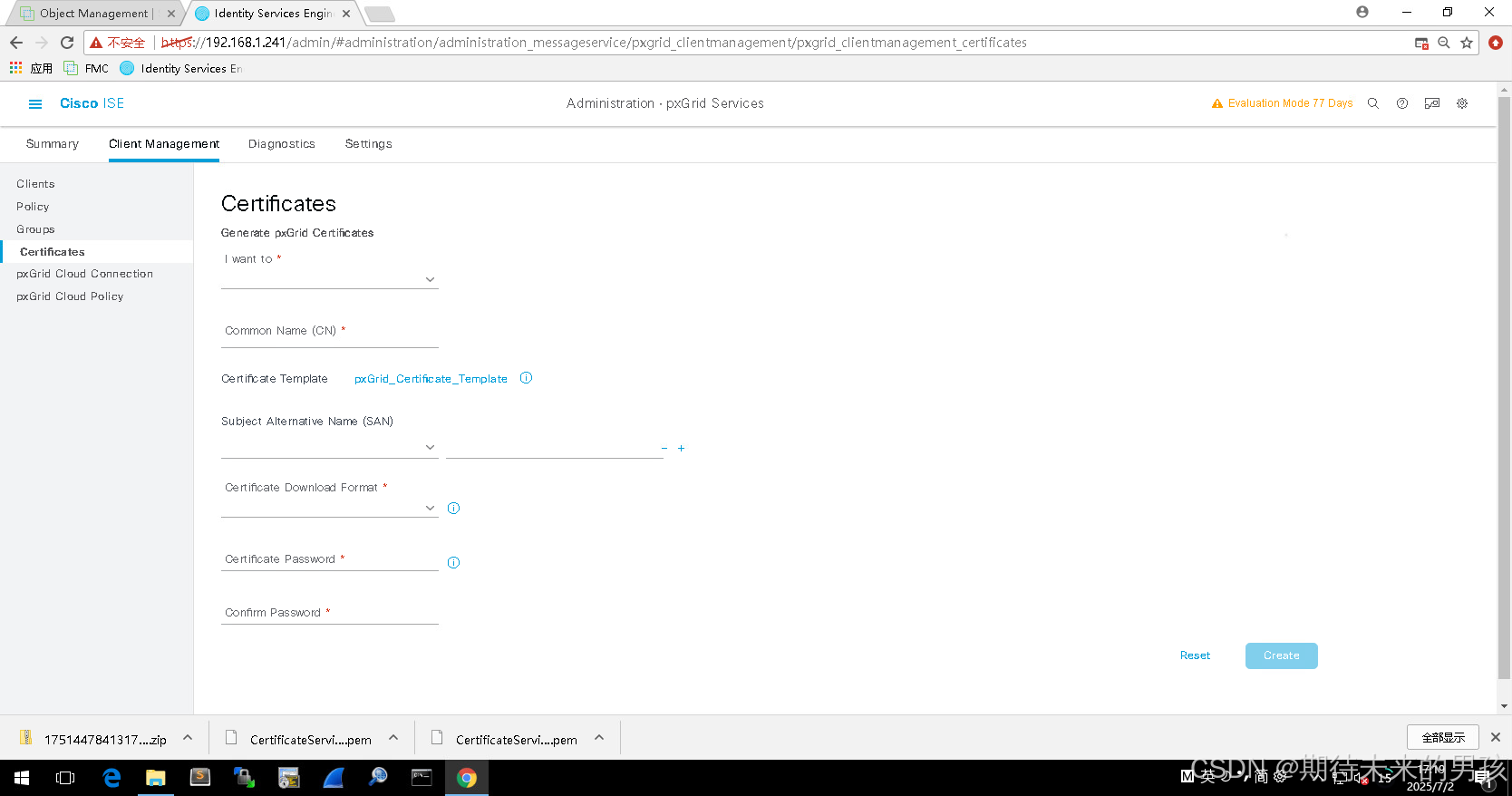Click the browser address bar URL

point(594,43)
